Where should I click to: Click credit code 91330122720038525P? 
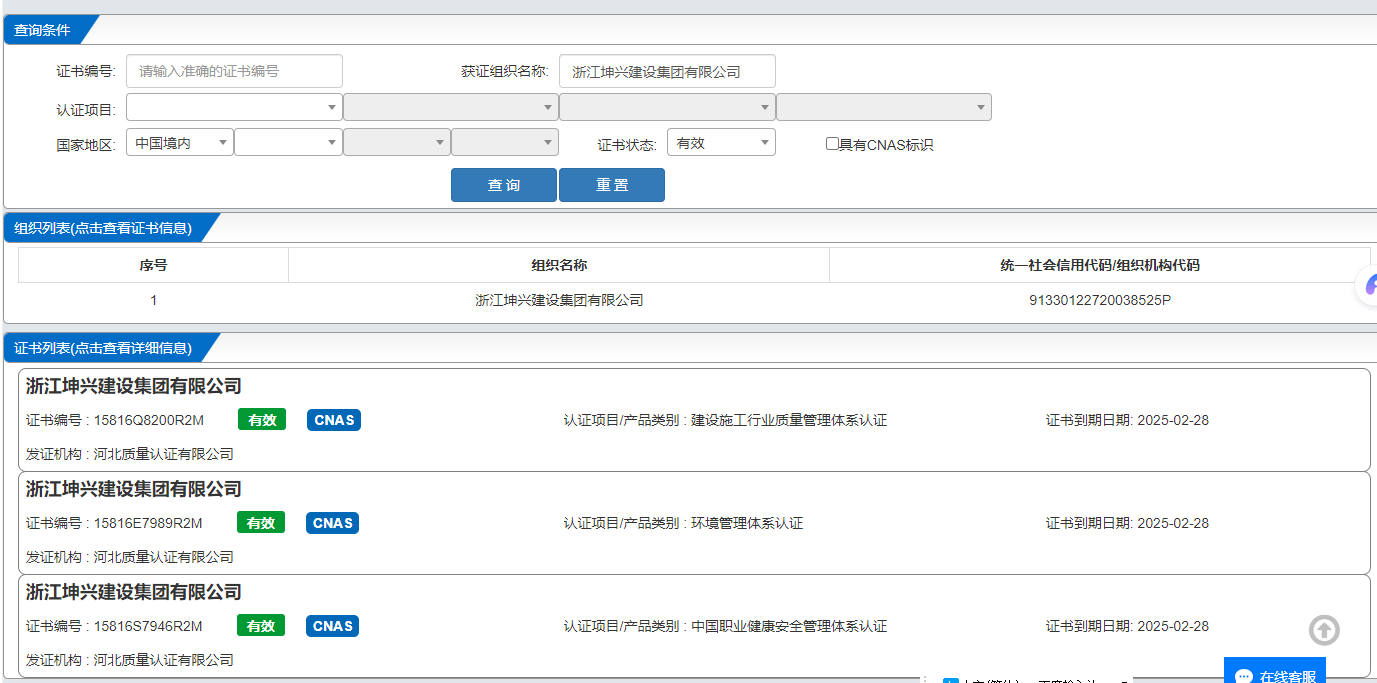click(x=1100, y=300)
